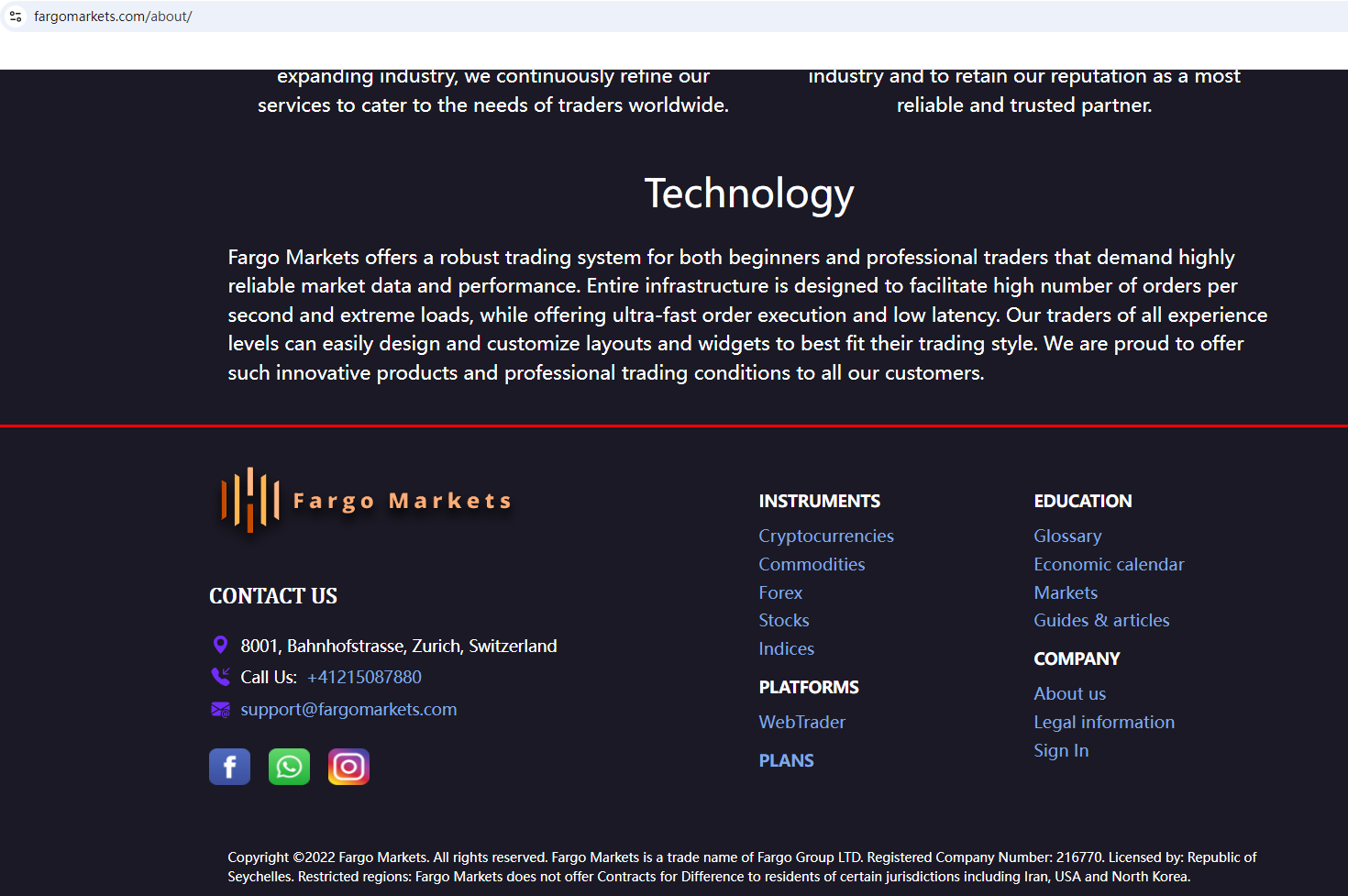The height and width of the screenshot is (896, 1348).
Task: Open the PLANS footer link
Action: pos(786,760)
